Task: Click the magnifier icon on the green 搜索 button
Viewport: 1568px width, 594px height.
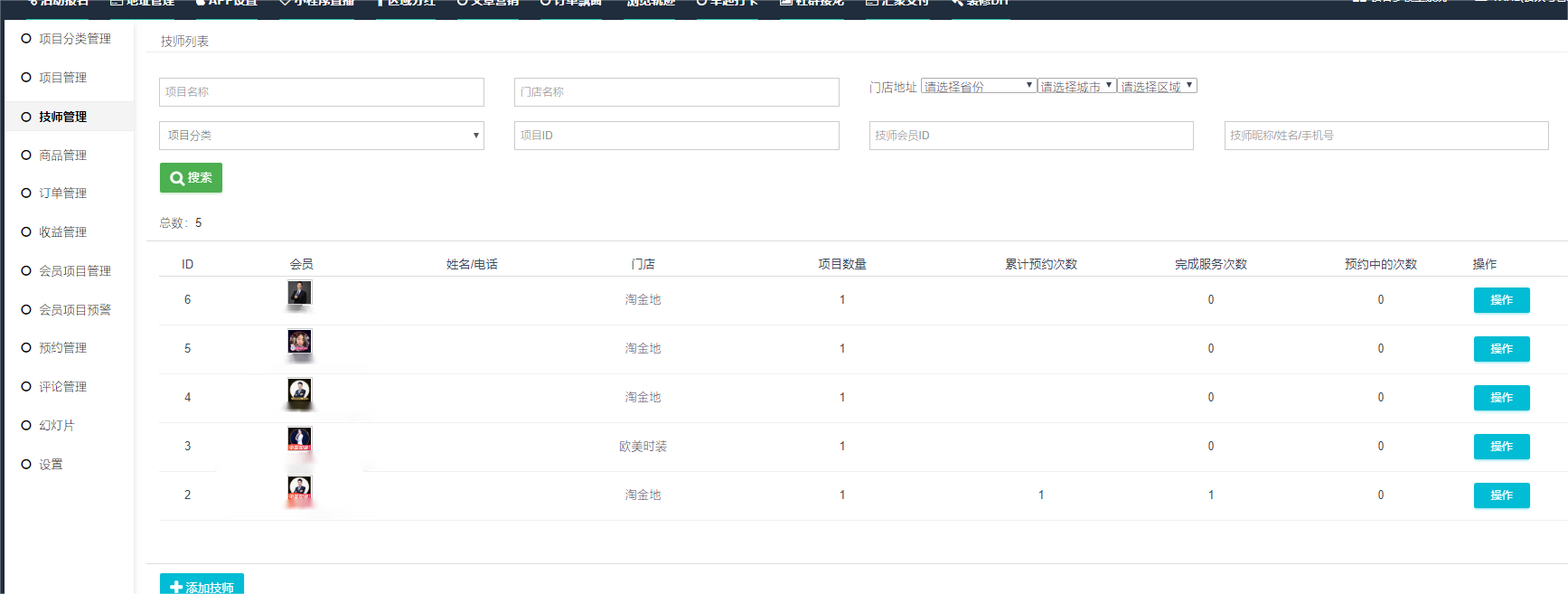Action: point(177,178)
